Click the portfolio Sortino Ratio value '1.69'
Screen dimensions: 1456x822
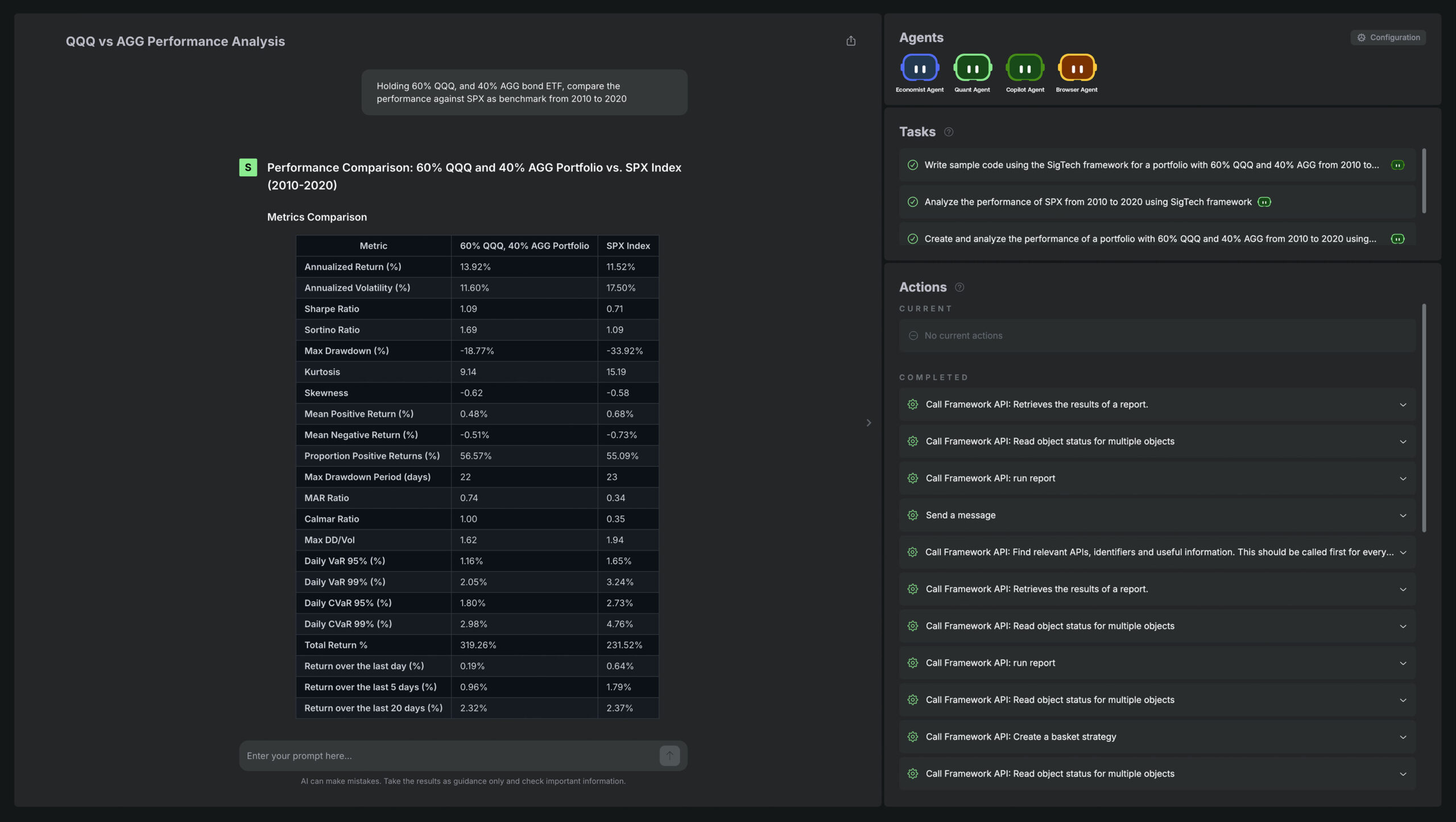coord(468,330)
